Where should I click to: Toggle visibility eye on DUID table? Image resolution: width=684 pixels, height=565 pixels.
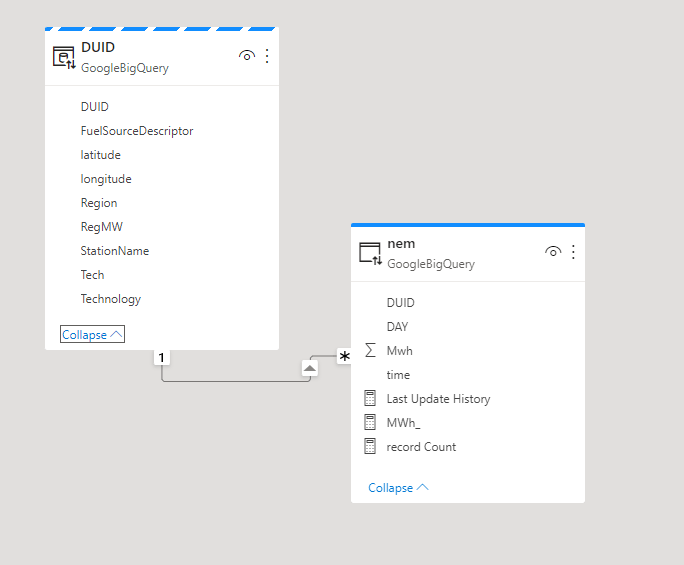[x=246, y=56]
